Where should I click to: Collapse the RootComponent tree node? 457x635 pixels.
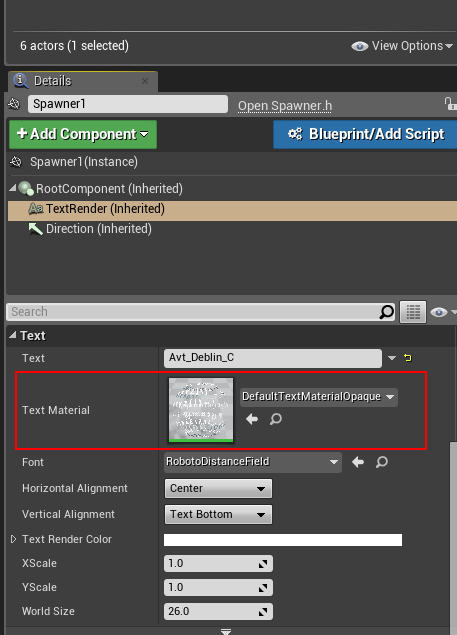click(x=13, y=188)
